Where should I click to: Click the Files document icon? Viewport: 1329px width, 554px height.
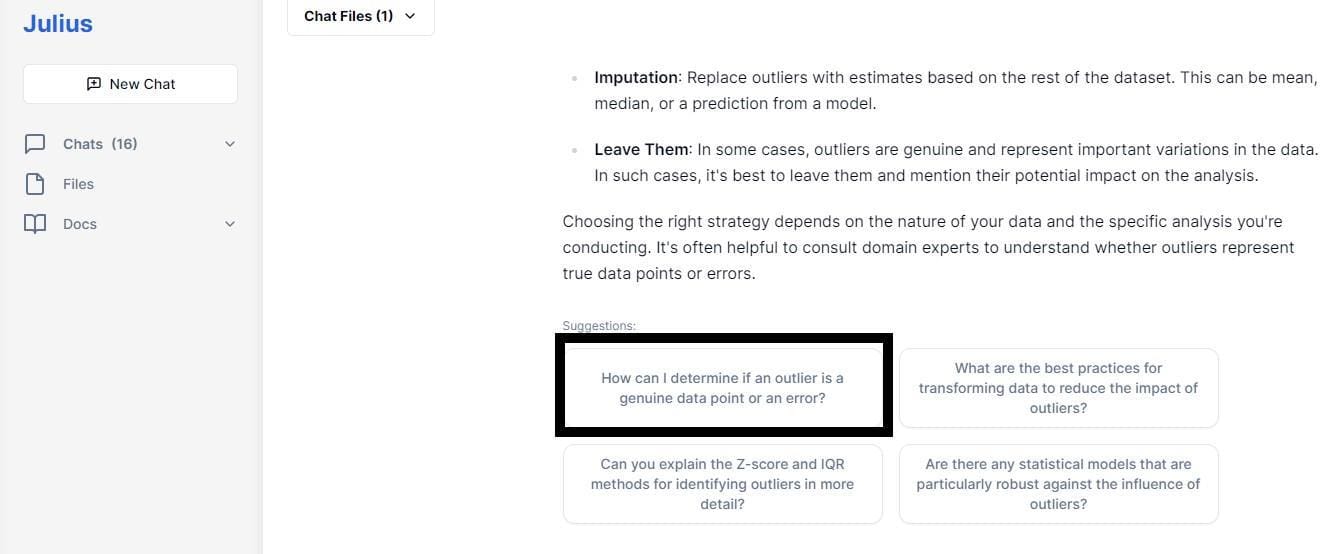(x=35, y=184)
